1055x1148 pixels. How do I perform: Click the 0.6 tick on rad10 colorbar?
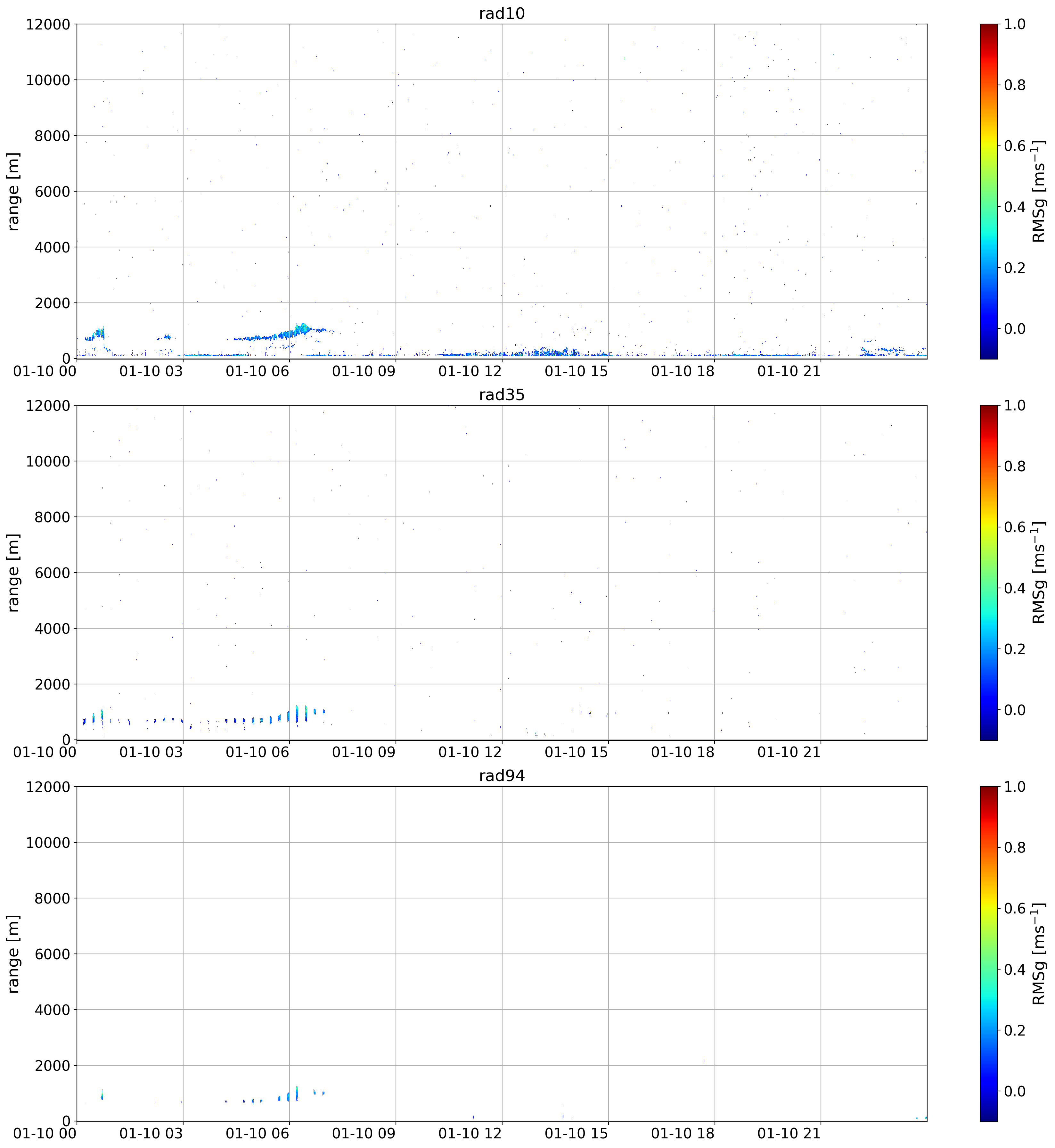[x=1015, y=146]
